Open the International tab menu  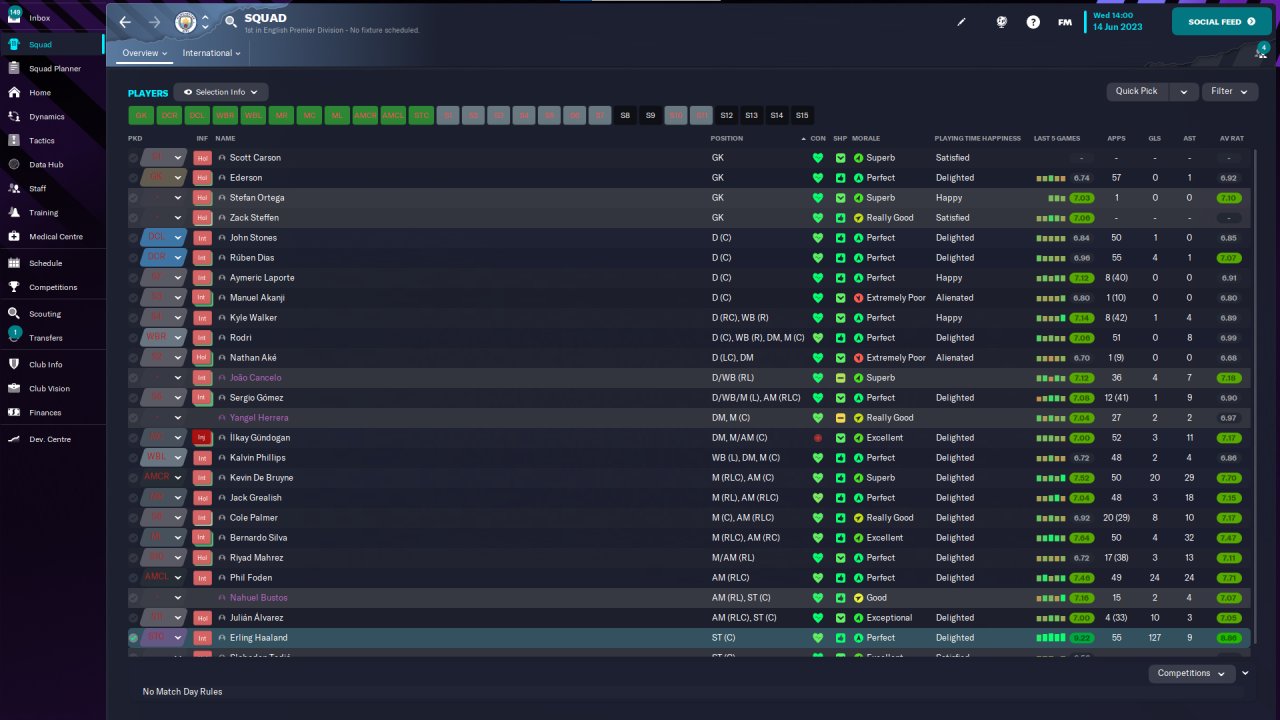coord(211,53)
